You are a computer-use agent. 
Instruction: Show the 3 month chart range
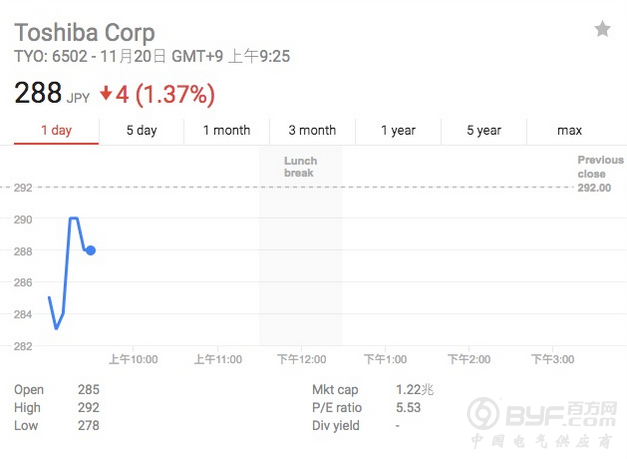click(x=312, y=131)
